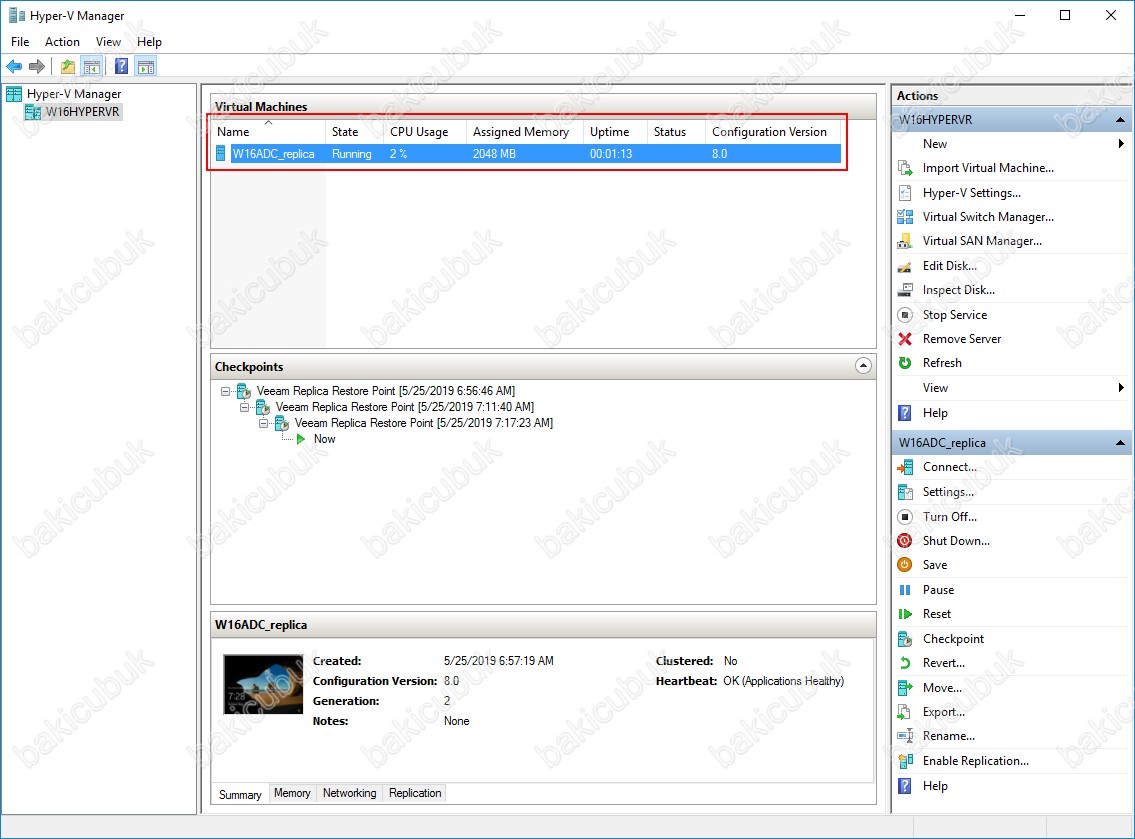Toggle the Show/Hide Console Tree icon

coord(92,67)
